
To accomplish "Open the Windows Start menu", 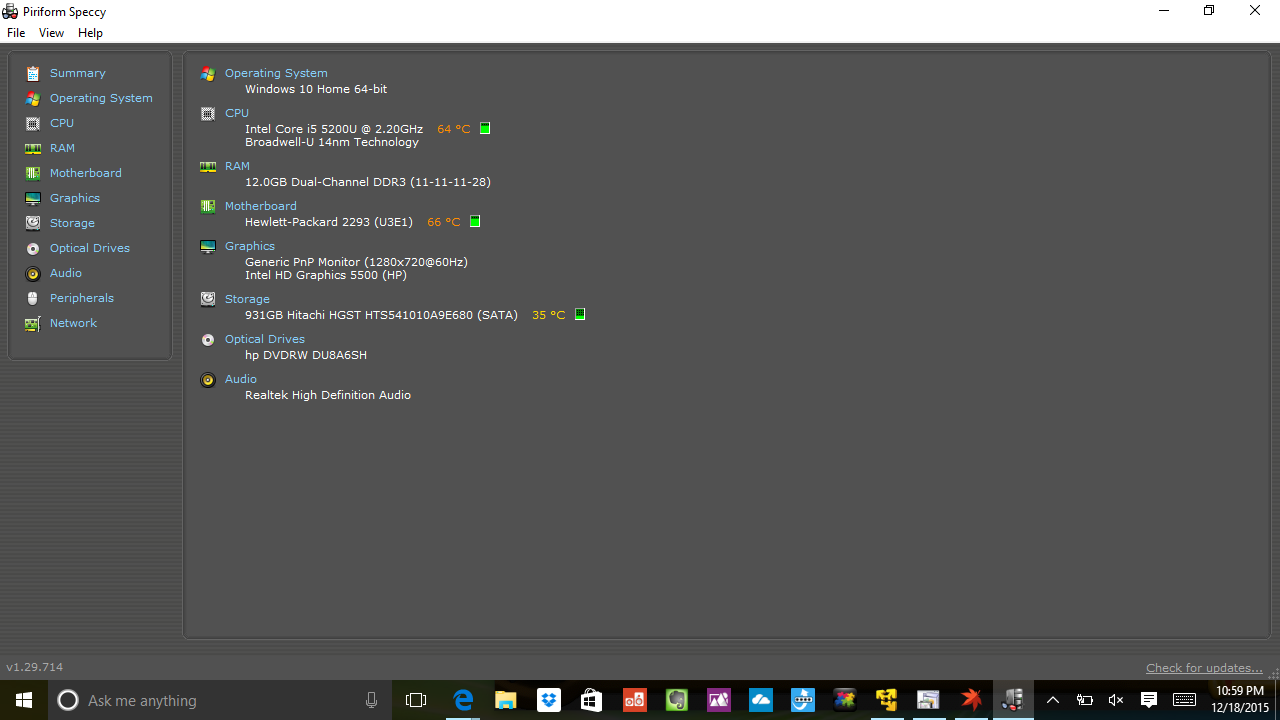I will pos(24,700).
